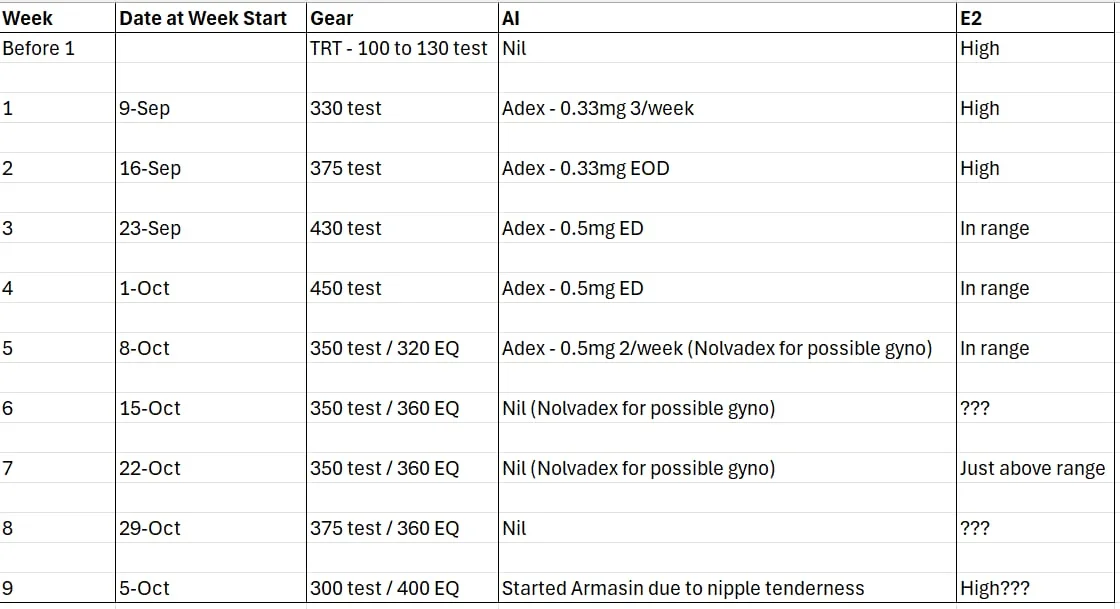Select the Before 1 week cell

click(57, 48)
